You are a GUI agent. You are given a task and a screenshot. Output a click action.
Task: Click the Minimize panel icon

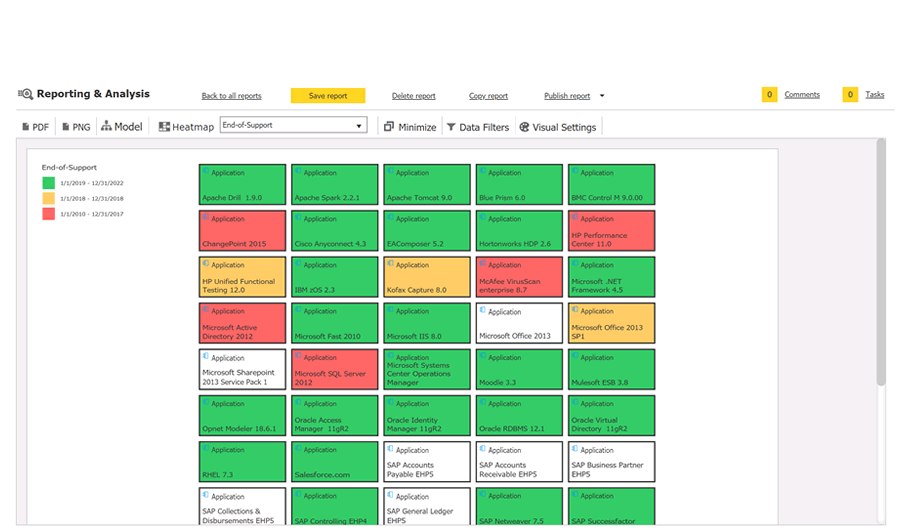coord(389,127)
